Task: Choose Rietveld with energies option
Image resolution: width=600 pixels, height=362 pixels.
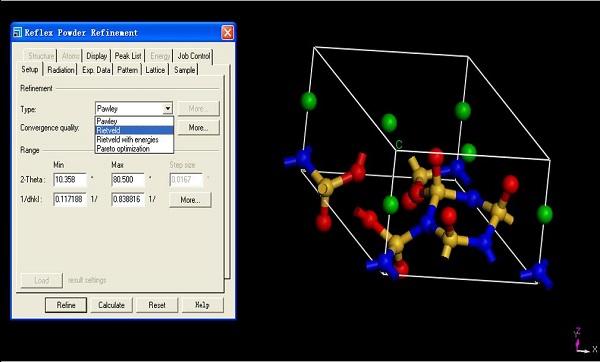Action: [x=134, y=140]
